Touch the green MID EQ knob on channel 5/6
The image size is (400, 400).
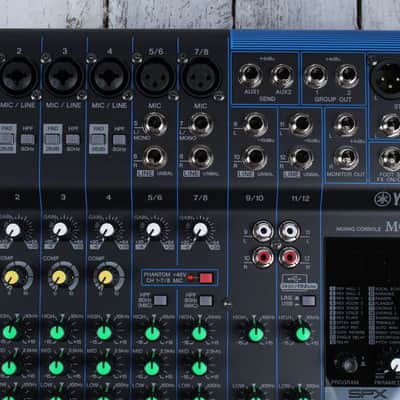(152, 369)
